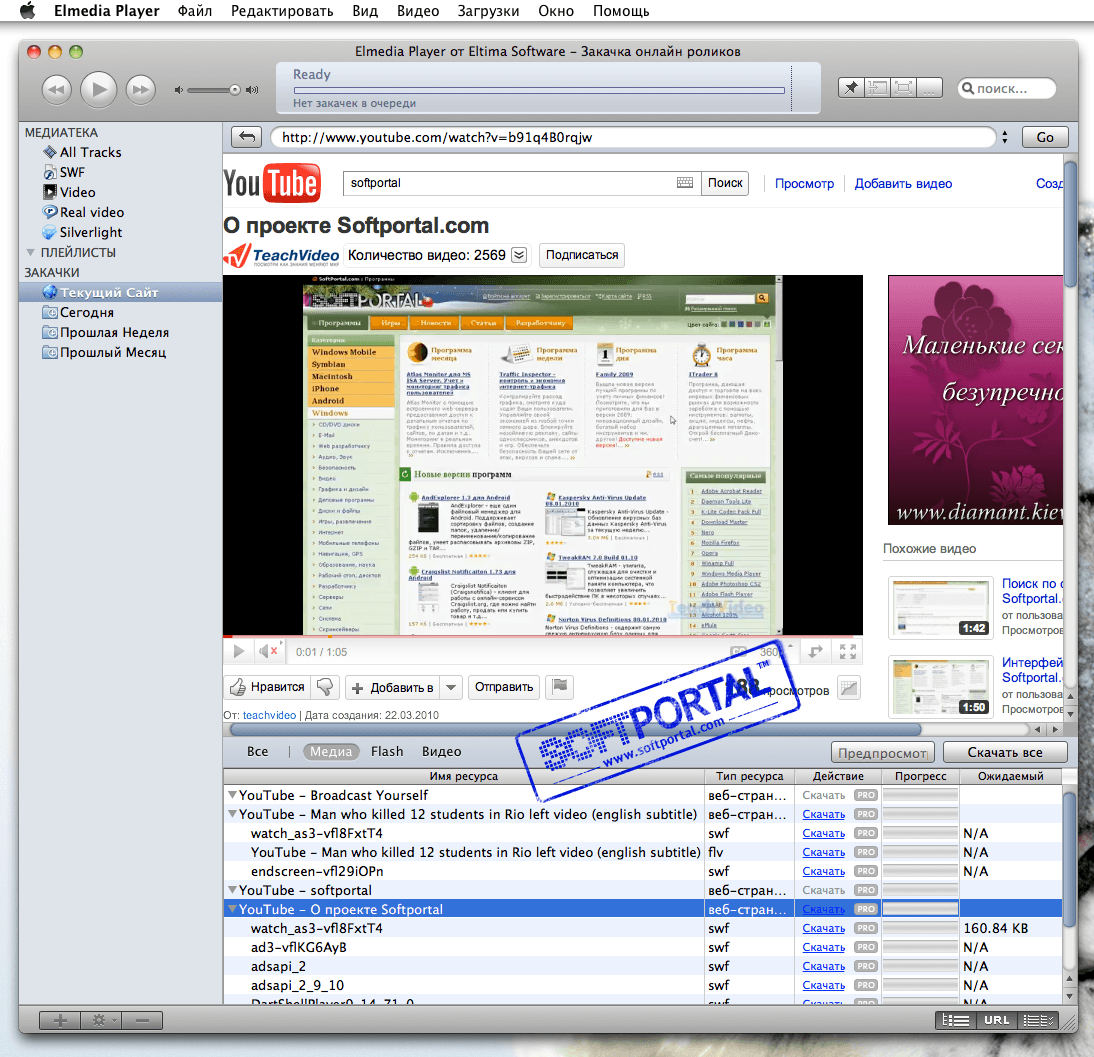Open the Файл menu in menu bar

click(195, 11)
